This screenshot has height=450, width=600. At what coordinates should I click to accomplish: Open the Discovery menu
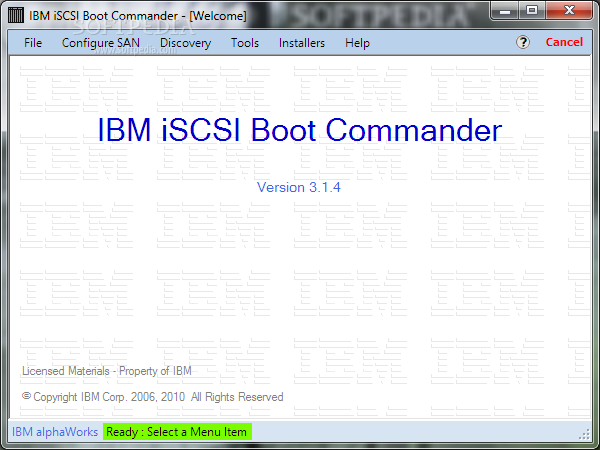pyautogui.click(x=185, y=43)
